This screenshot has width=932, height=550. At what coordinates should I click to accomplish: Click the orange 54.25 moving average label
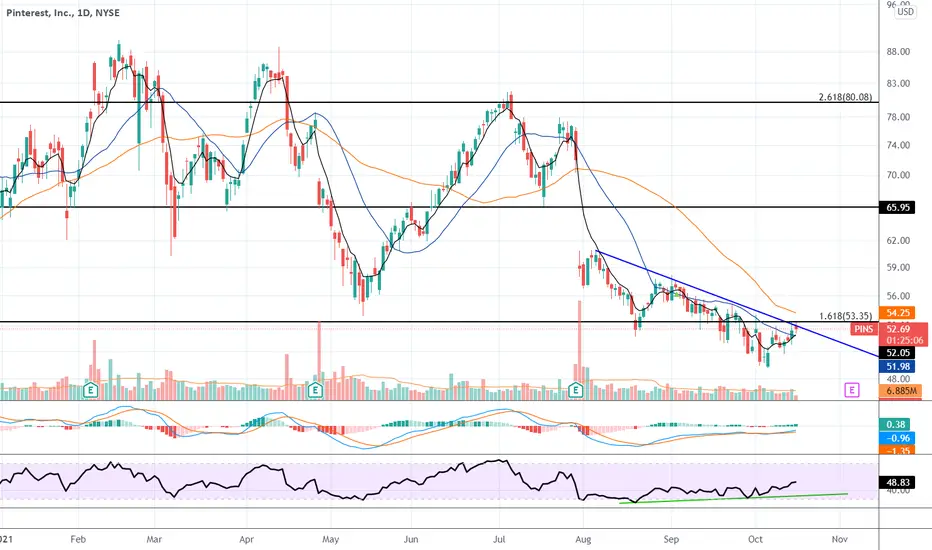(897, 313)
